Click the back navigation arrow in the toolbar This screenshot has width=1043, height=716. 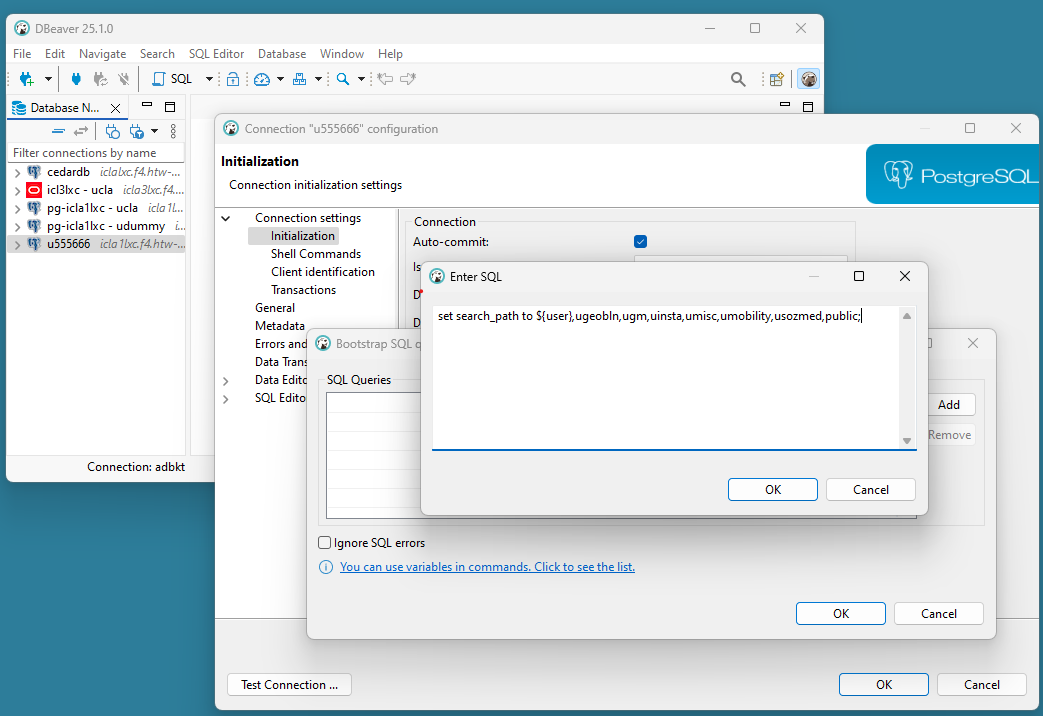(x=385, y=79)
